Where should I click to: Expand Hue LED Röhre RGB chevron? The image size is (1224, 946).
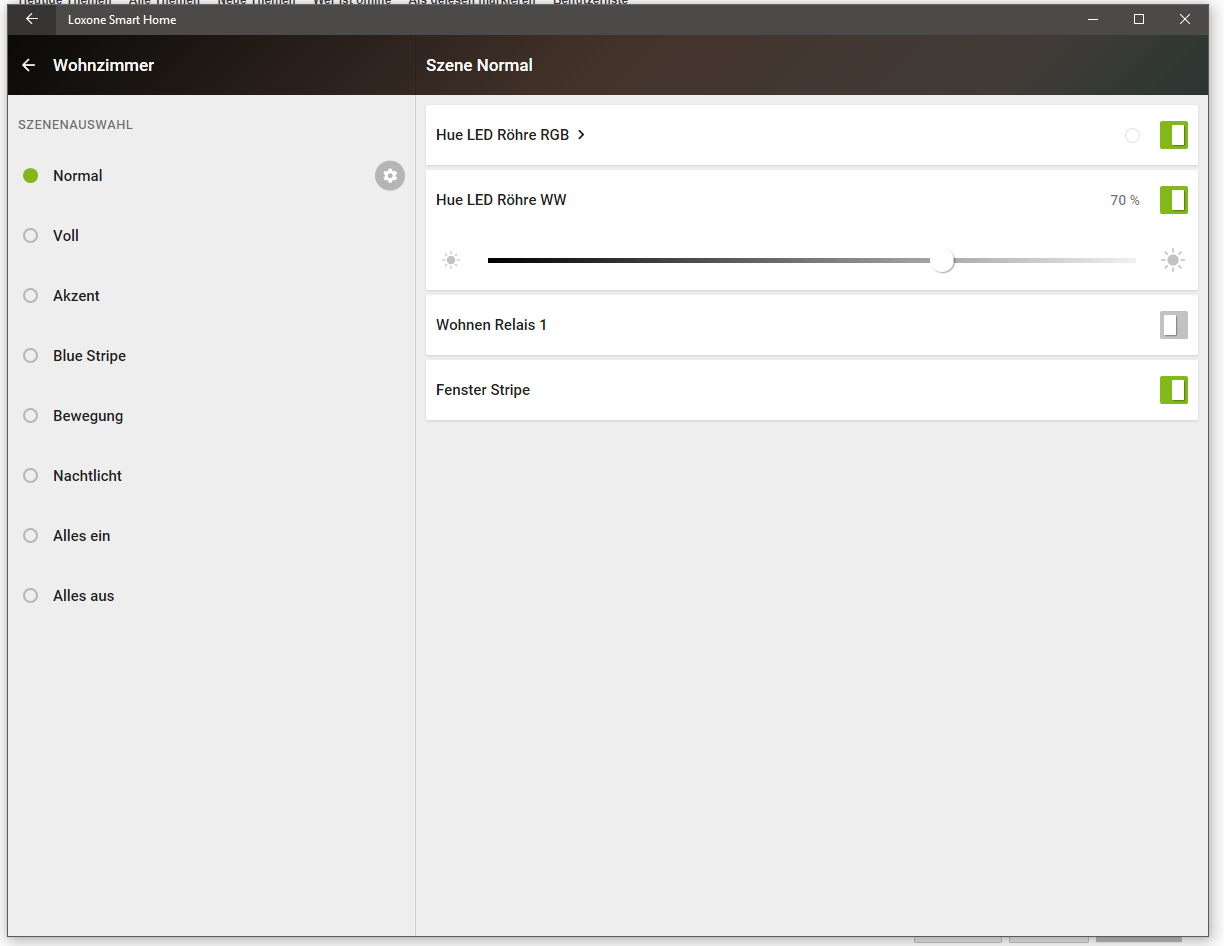(x=581, y=135)
